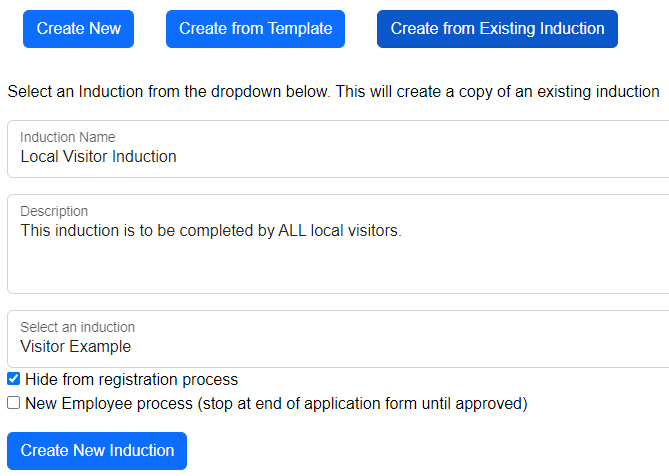Click the Create New button
Image resolution: width=669 pixels, height=476 pixels.
pos(79,29)
